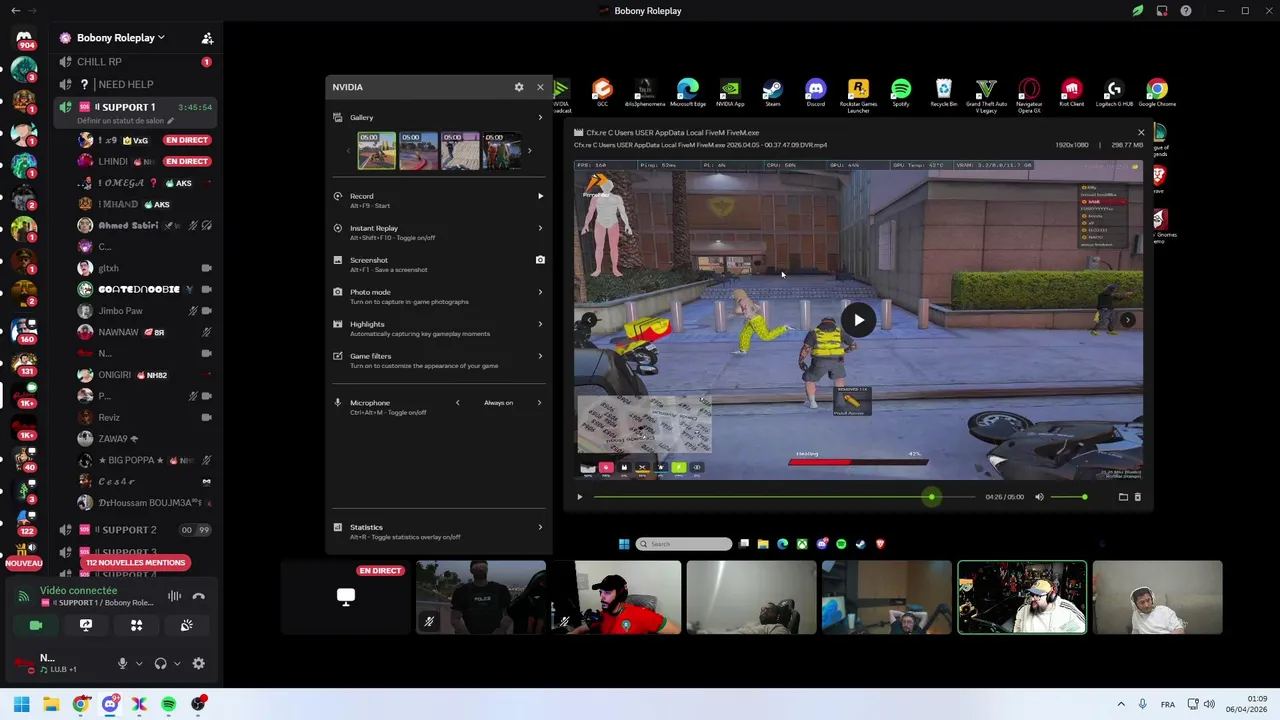Open the NEED HELP voice channel
The width and height of the screenshot is (1280, 720).
(135, 84)
